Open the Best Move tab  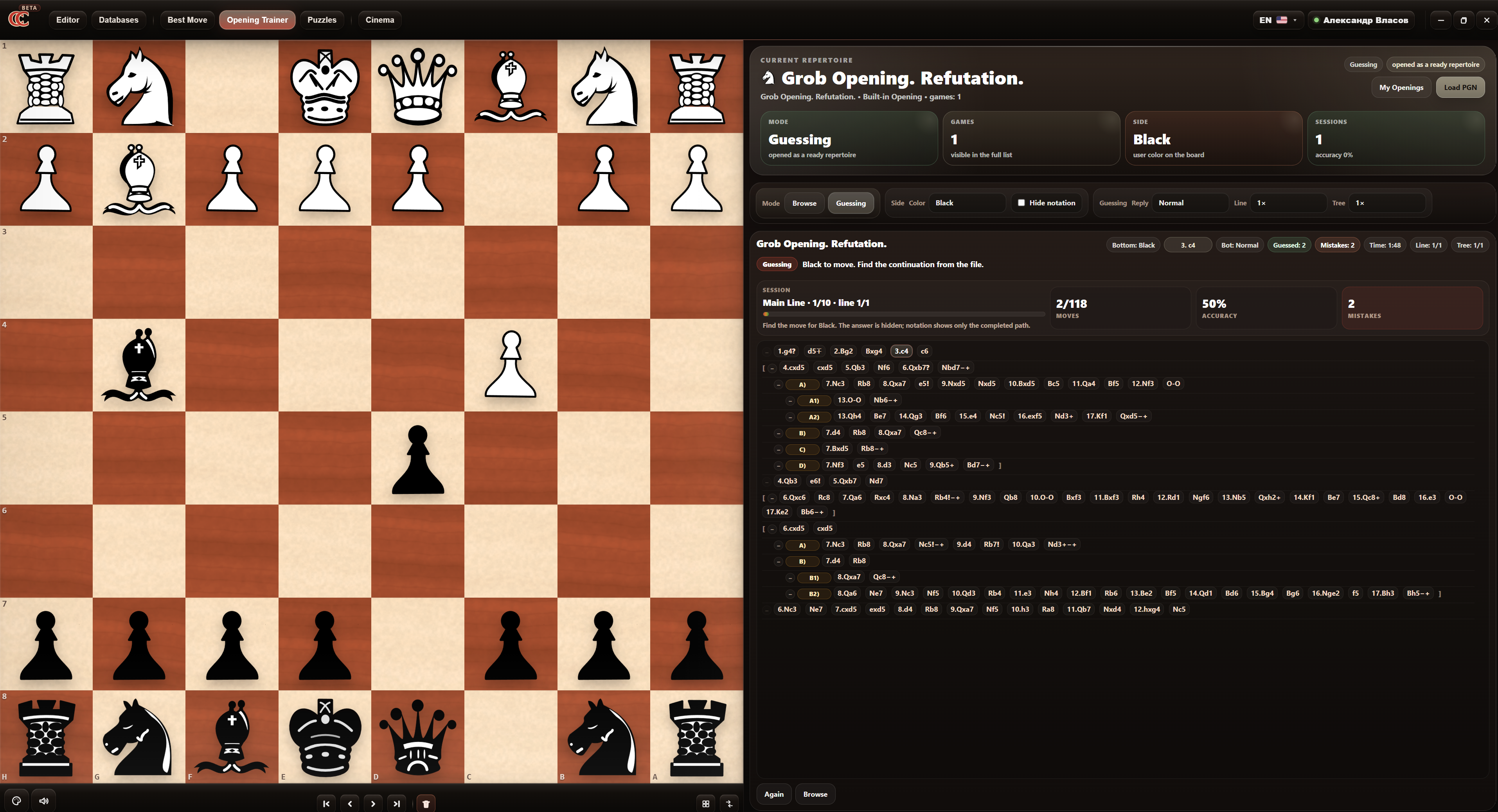(x=187, y=20)
